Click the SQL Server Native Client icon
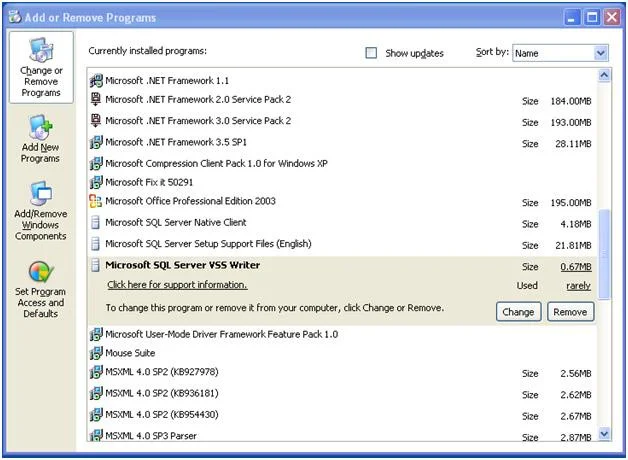This screenshot has height=460, width=628. pyautogui.click(x=95, y=222)
